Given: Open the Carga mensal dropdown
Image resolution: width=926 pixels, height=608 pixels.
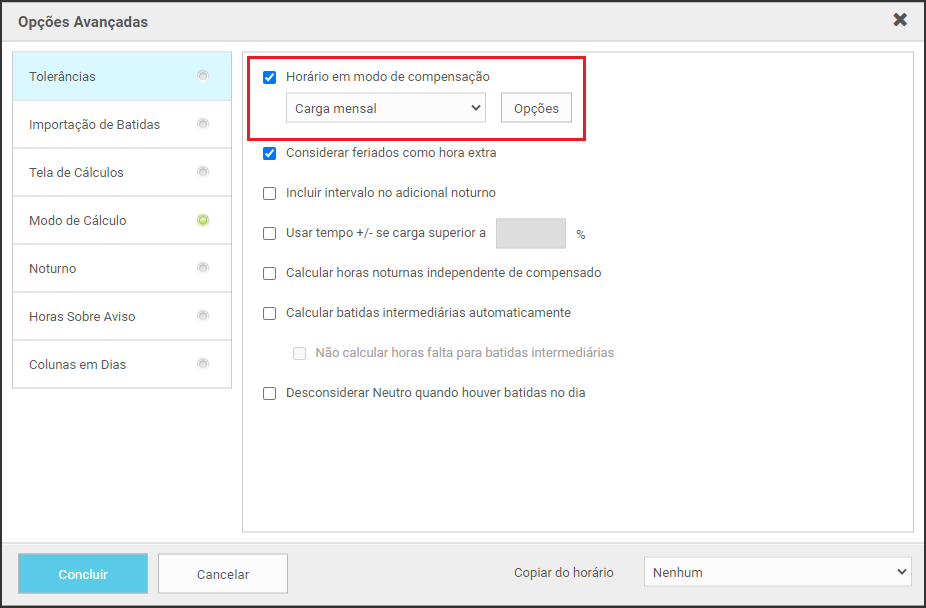Looking at the screenshot, I should point(385,108).
